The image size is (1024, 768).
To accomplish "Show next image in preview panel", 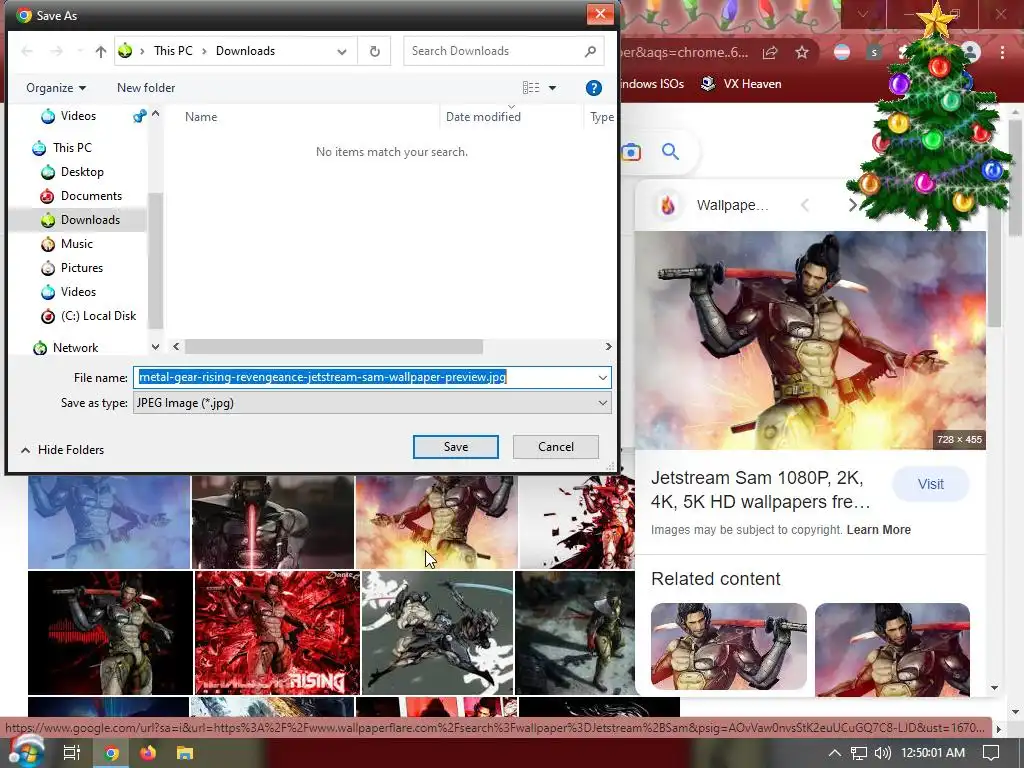I will [x=852, y=205].
